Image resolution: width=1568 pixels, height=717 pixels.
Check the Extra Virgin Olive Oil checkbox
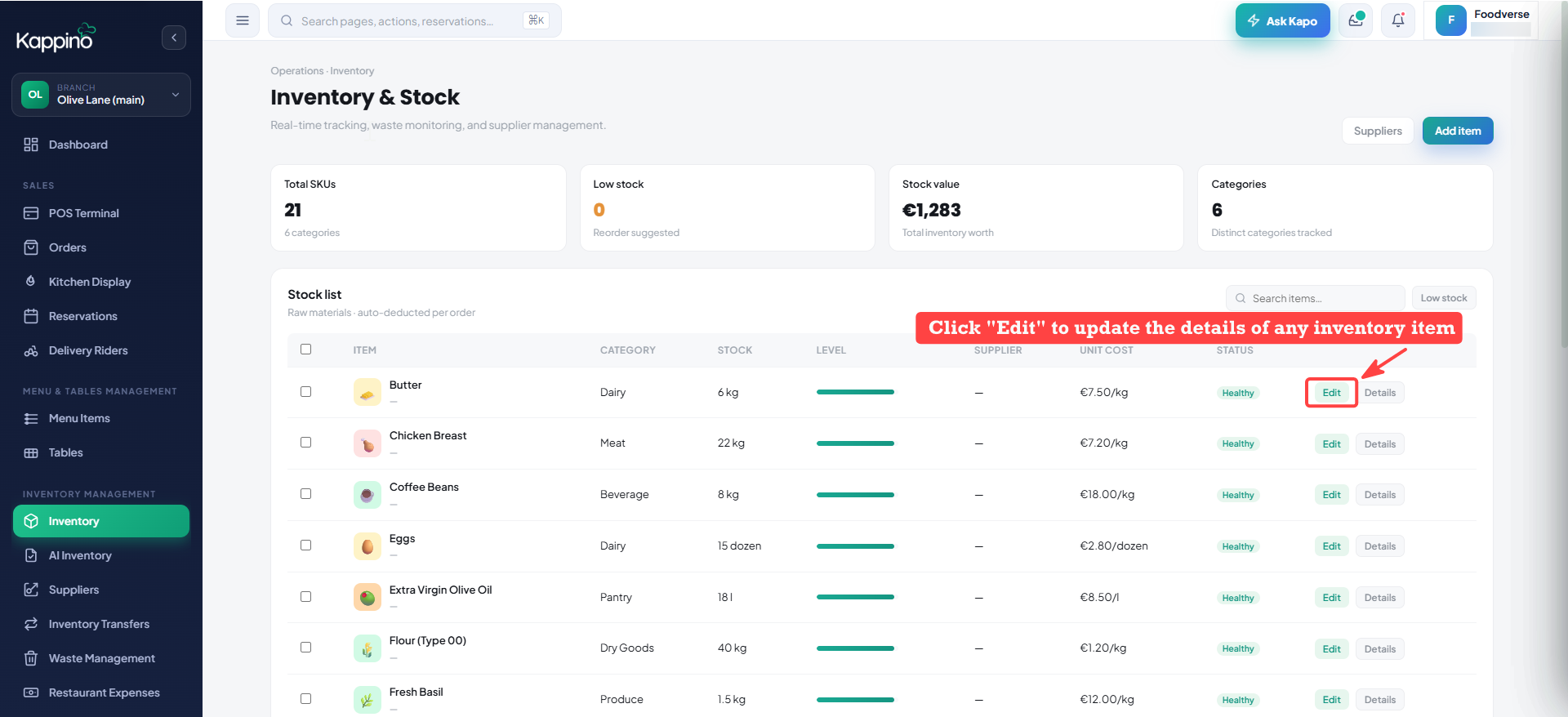(x=306, y=597)
